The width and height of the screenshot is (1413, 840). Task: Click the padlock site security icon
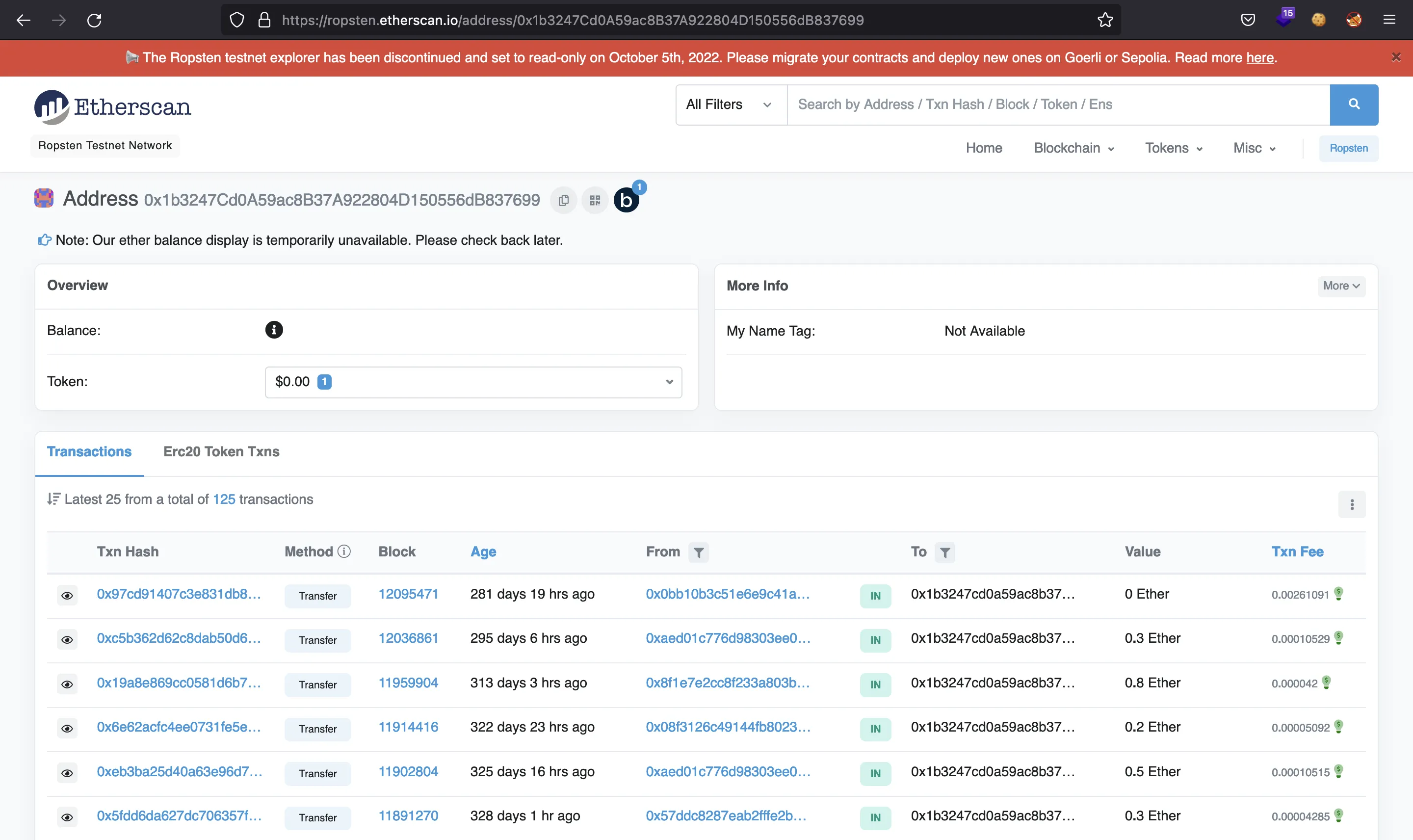pyautogui.click(x=264, y=21)
